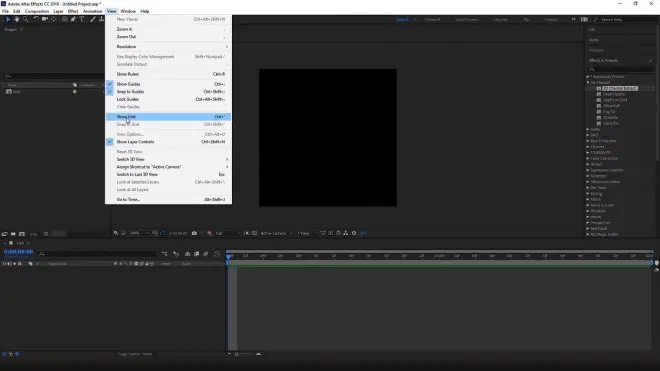Create a new folder in Project panel
Viewport: 660px width, 371px height.
(13, 234)
